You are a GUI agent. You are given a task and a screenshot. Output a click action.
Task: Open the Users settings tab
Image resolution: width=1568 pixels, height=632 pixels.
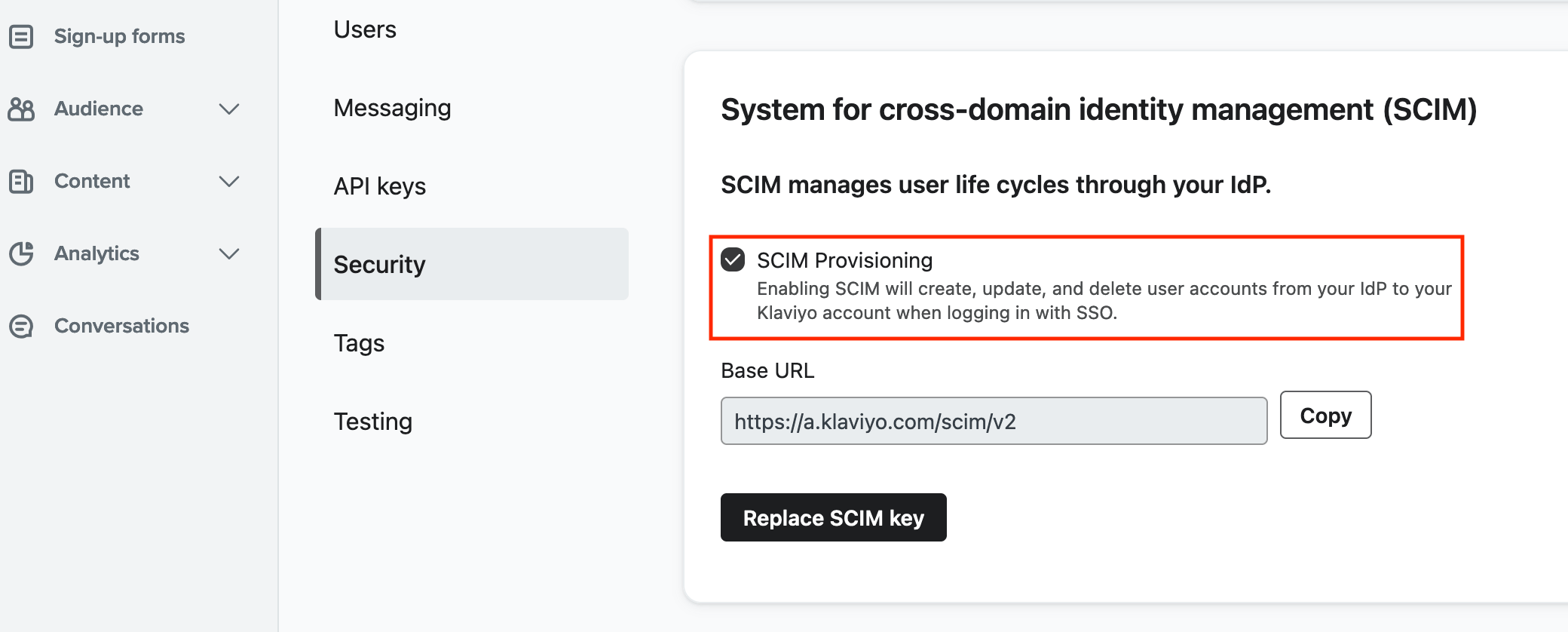click(365, 29)
